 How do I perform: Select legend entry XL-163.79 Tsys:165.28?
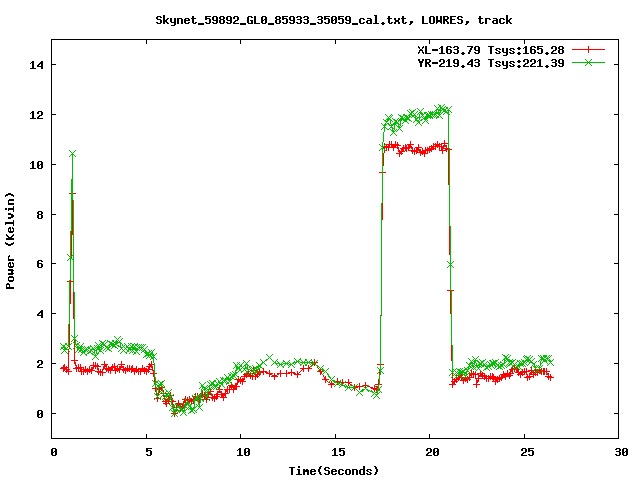coord(491,50)
